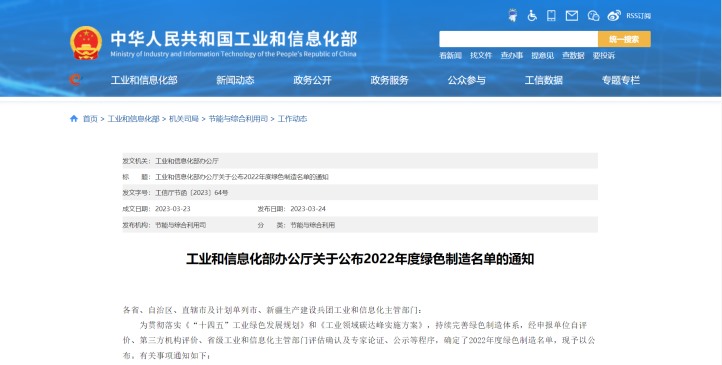The image size is (722, 365).
Task: Click the home icon in breadcrumb
Action: coord(74,119)
